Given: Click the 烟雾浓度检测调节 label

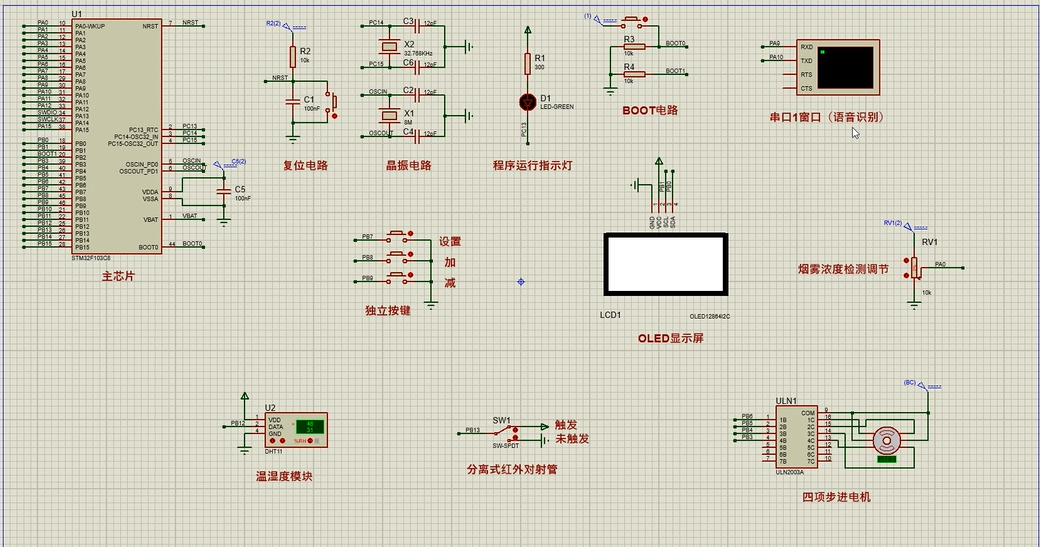Looking at the screenshot, I should [x=843, y=269].
